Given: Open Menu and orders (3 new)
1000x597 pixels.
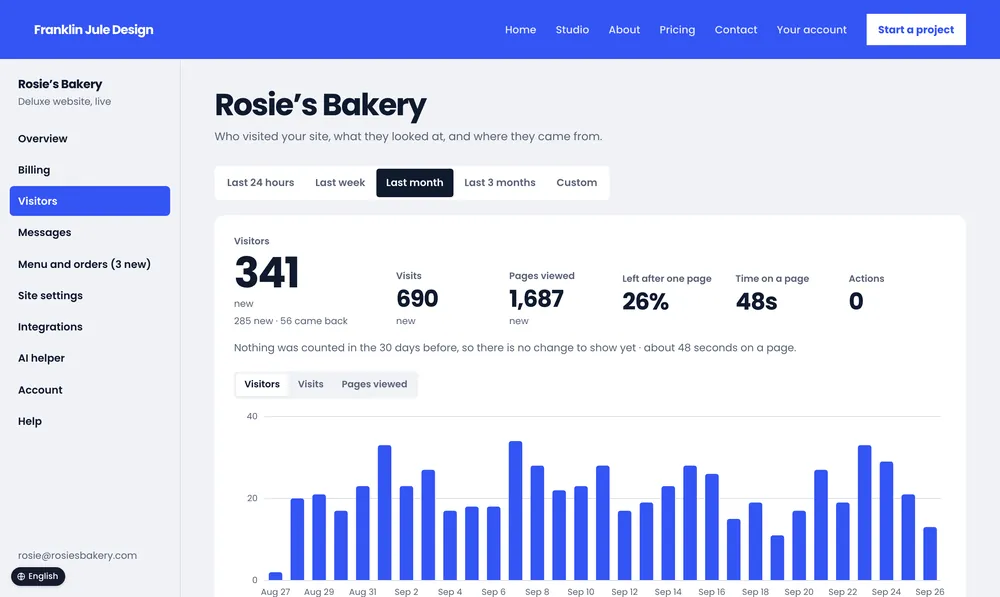Looking at the screenshot, I should tap(90, 264).
